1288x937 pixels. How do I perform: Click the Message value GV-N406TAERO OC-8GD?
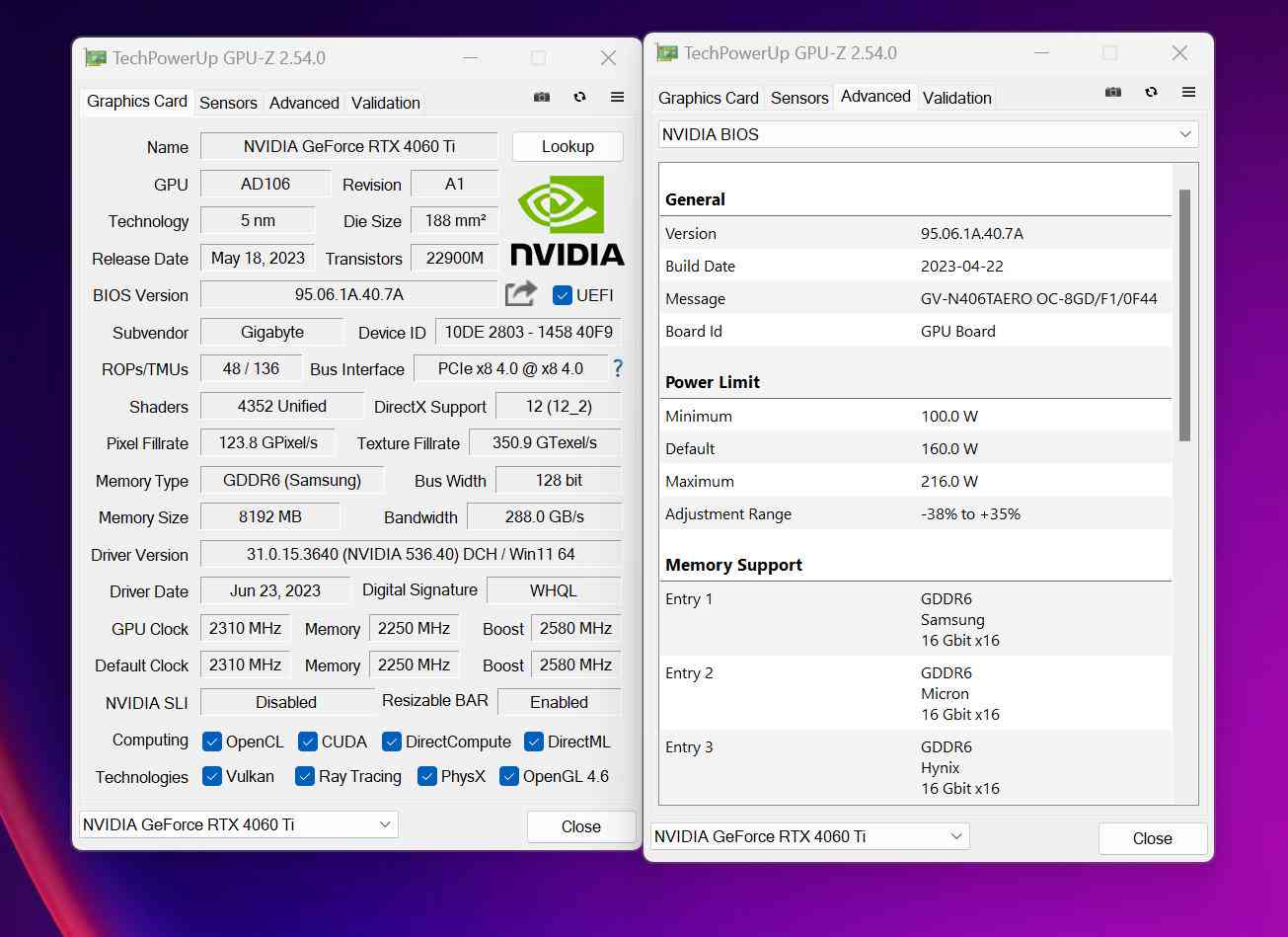pos(1038,299)
